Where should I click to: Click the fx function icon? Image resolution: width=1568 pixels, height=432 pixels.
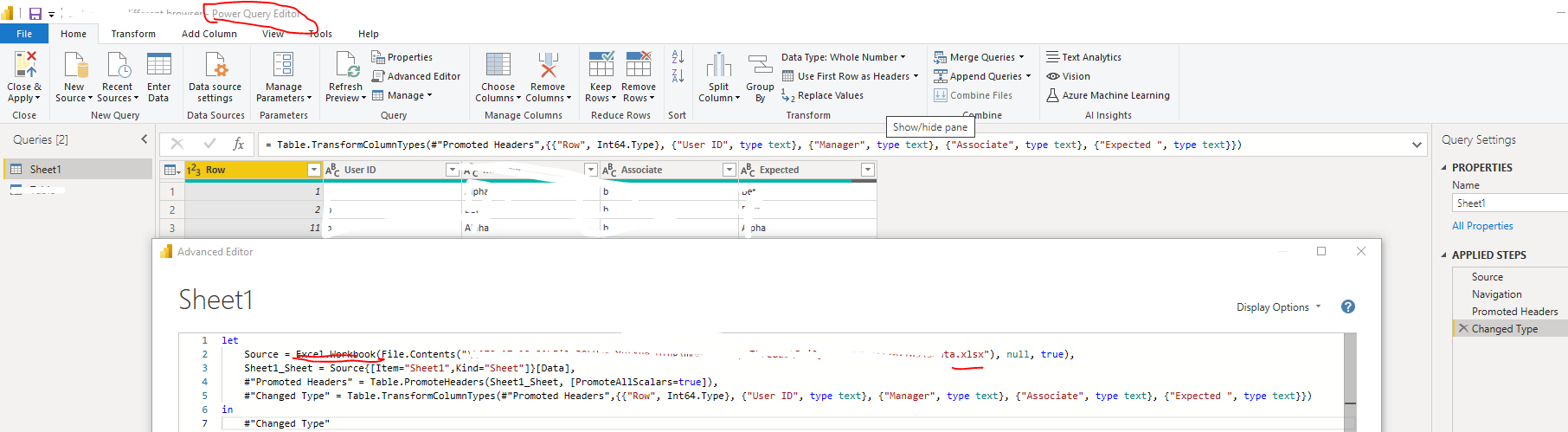[x=239, y=144]
